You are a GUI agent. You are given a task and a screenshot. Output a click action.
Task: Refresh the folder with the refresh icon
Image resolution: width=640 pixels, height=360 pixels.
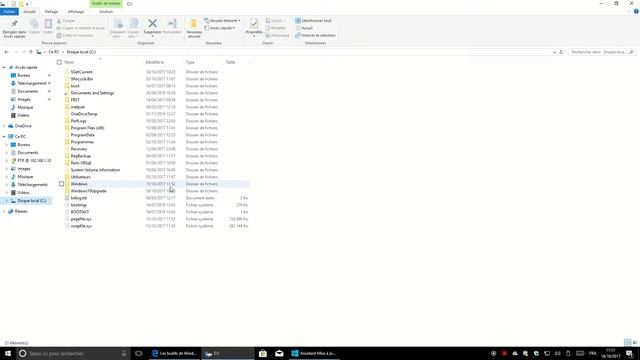click(561, 52)
